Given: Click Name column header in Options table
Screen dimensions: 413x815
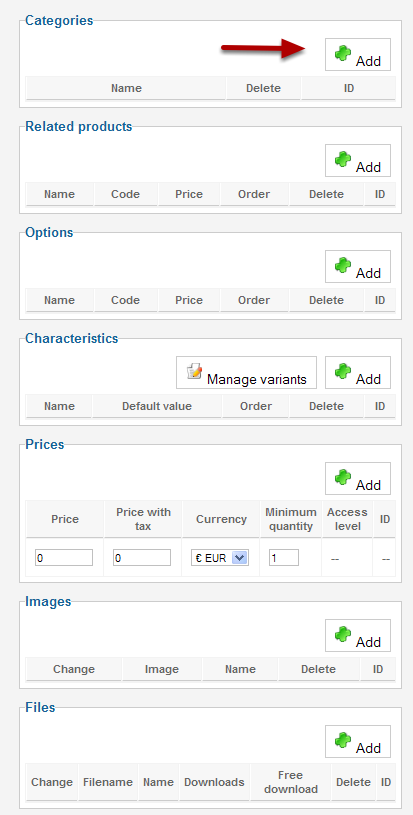Looking at the screenshot, I should (x=59, y=300).
